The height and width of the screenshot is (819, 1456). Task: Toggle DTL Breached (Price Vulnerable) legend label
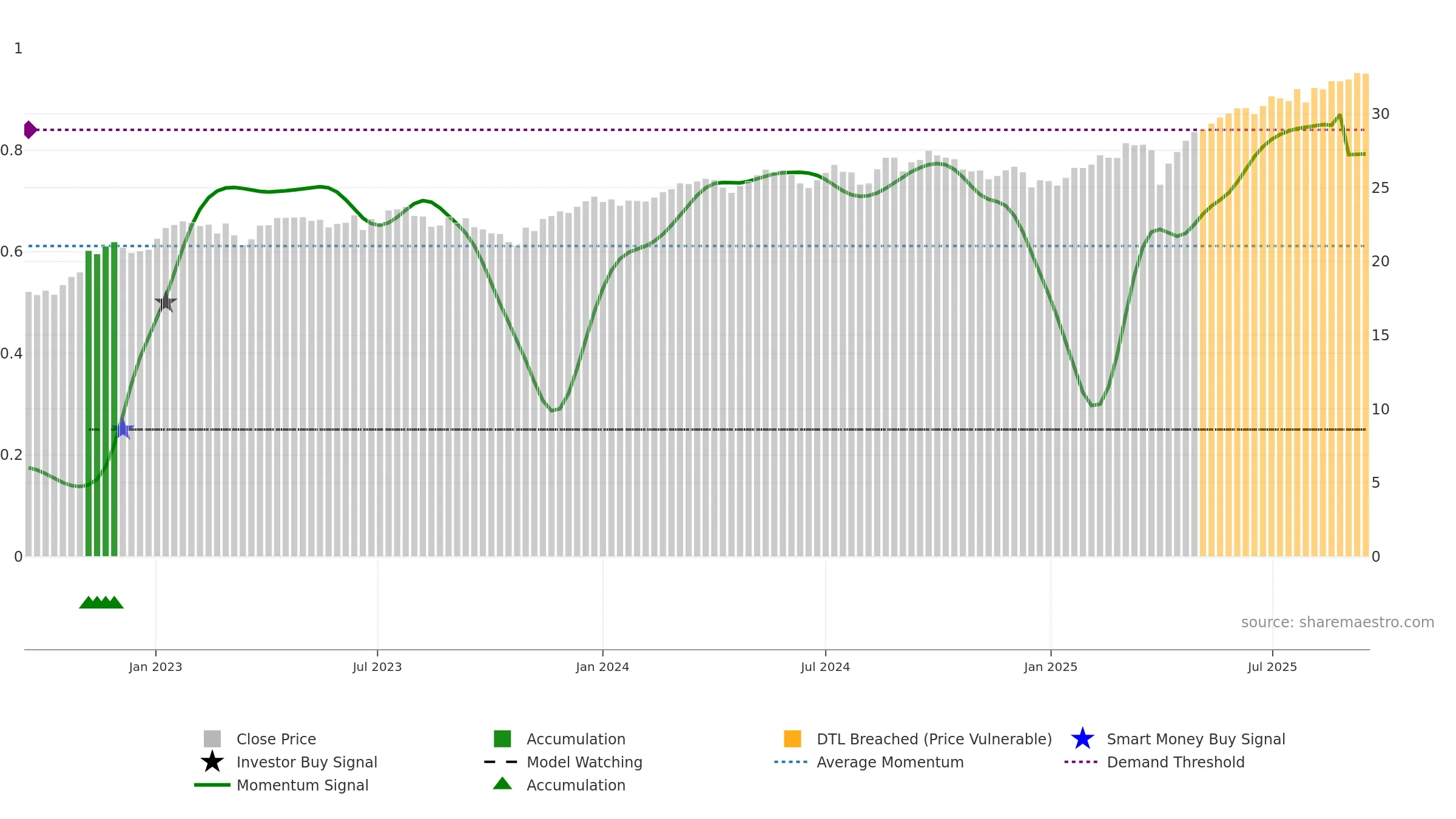point(934,739)
